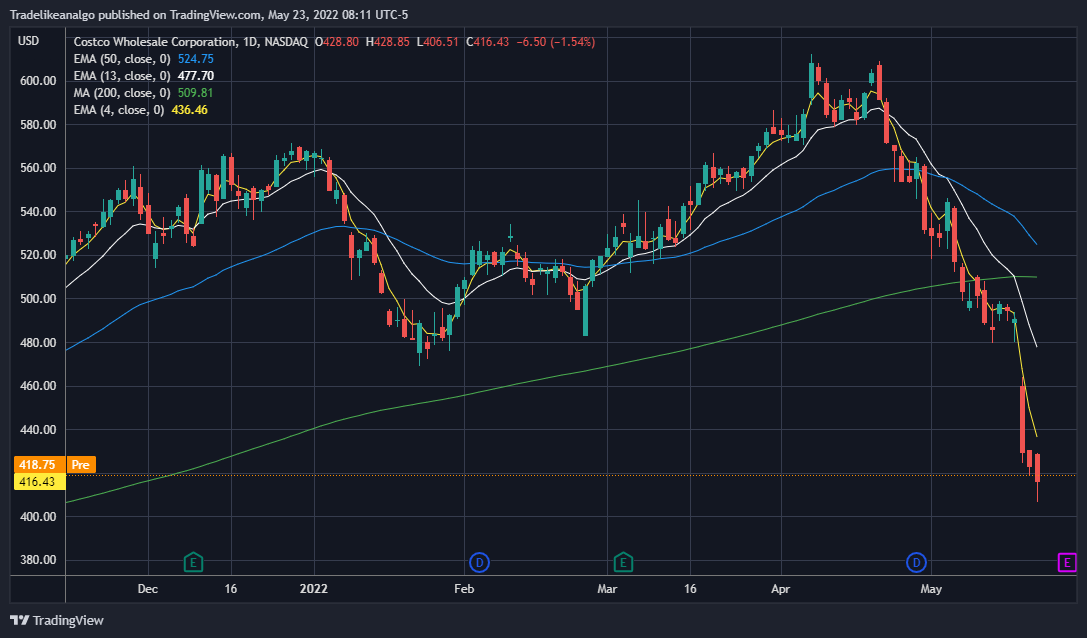Open the blue dividend marker near Feb
Viewport: 1087px width, 638px height.
pos(479,562)
